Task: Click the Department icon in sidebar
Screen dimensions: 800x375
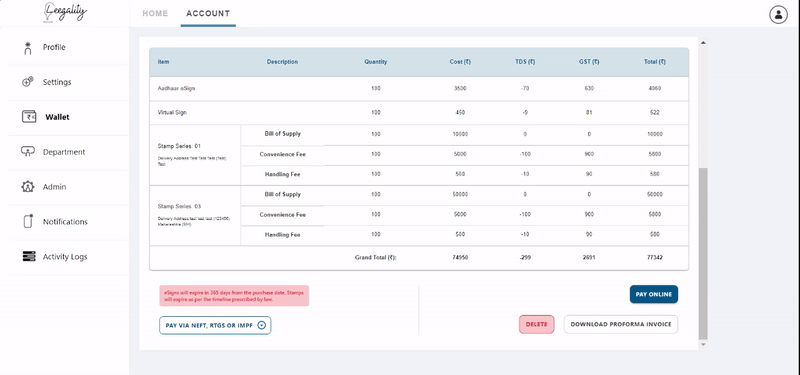Action: coord(28,152)
